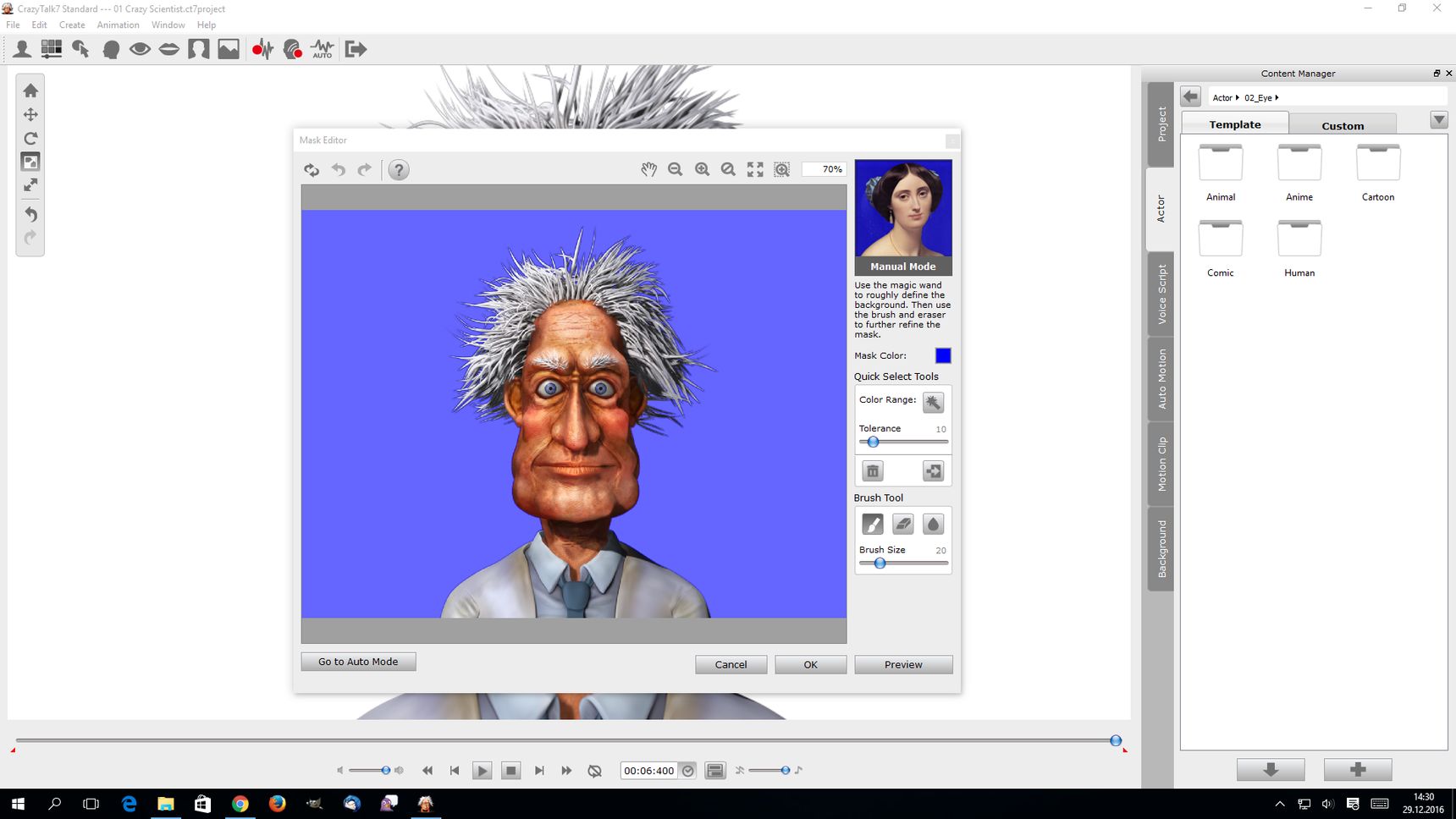Click the help question mark in Mask Editor
1456x819 pixels.
tap(399, 170)
